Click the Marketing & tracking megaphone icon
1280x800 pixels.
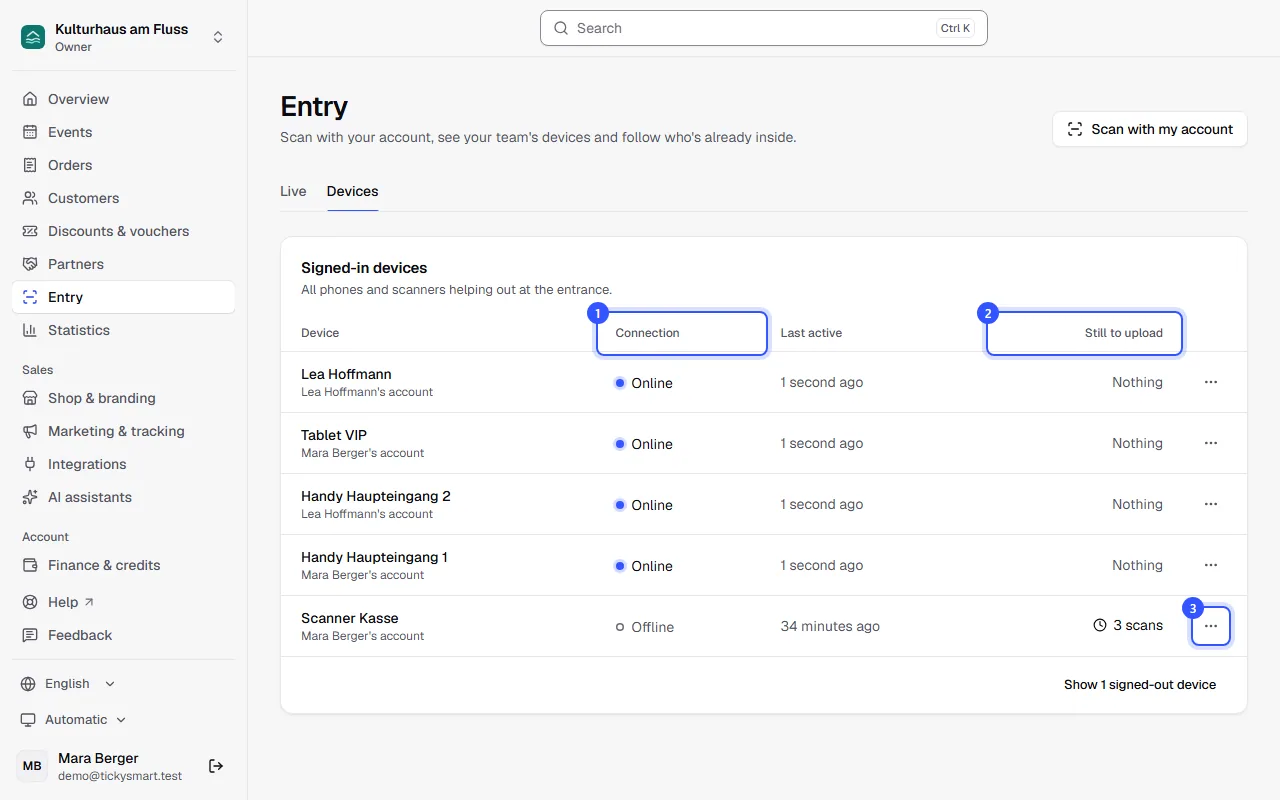pos(30,431)
